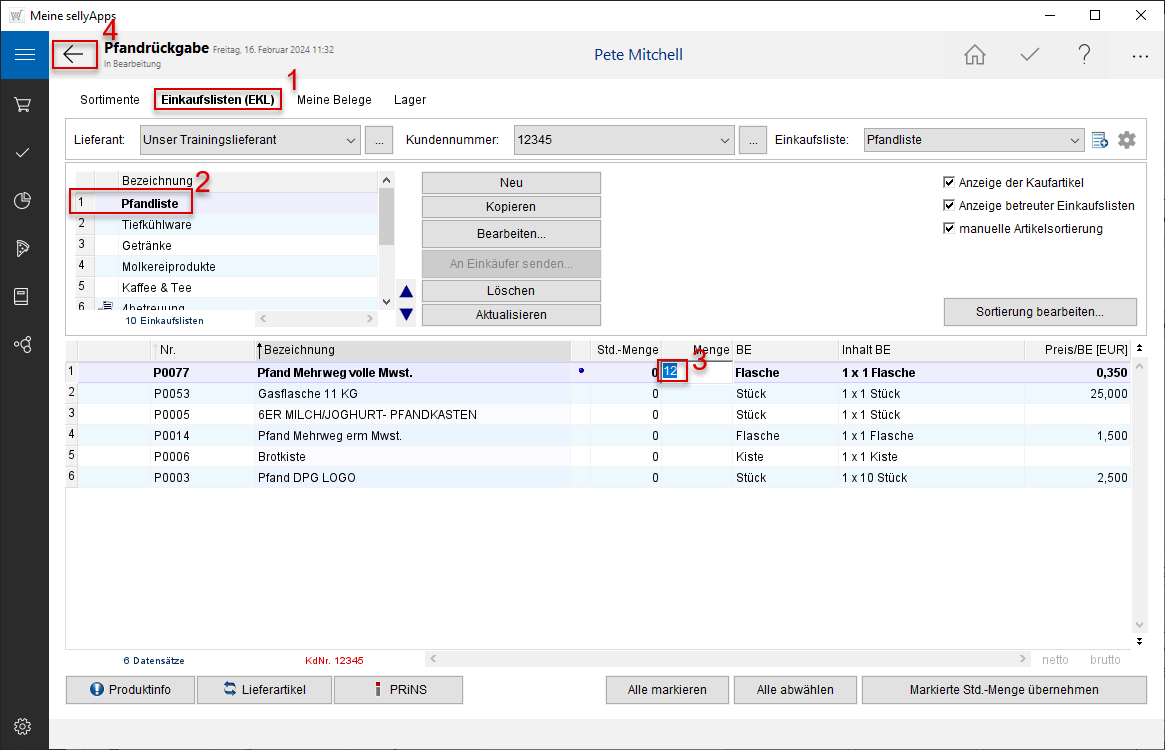Image resolution: width=1165 pixels, height=750 pixels.
Task: Expand the Einkaufsliste combo box
Action: [x=1074, y=140]
